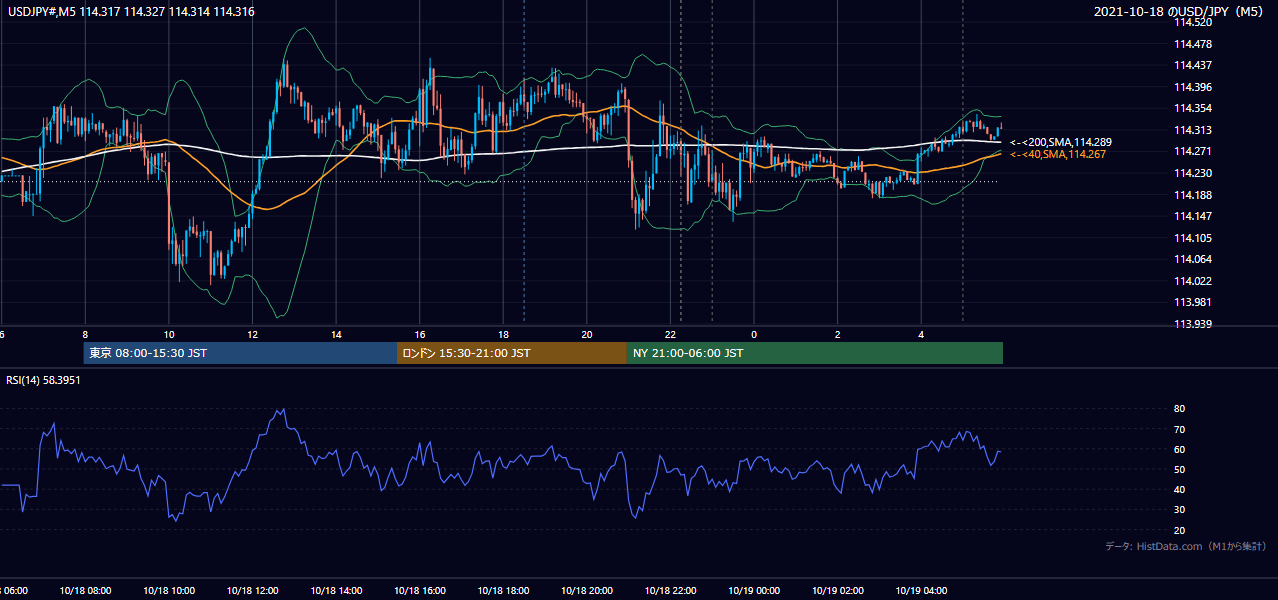Click price level 113.939 on the price axis

pos(1194,324)
